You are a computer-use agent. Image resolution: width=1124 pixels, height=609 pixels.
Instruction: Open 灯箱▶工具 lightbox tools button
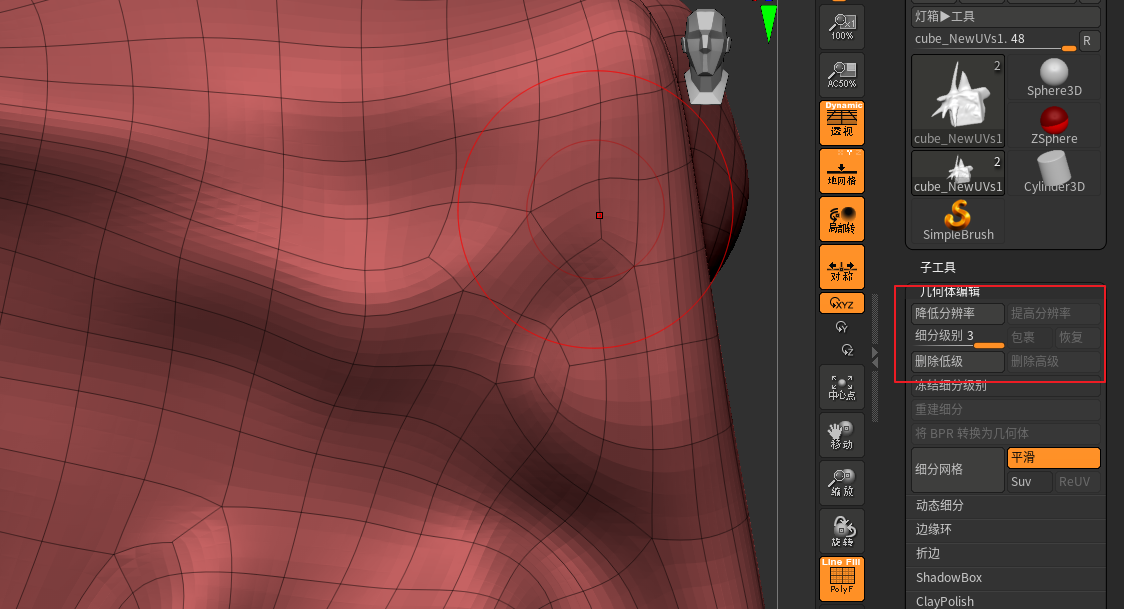click(x=1006, y=16)
